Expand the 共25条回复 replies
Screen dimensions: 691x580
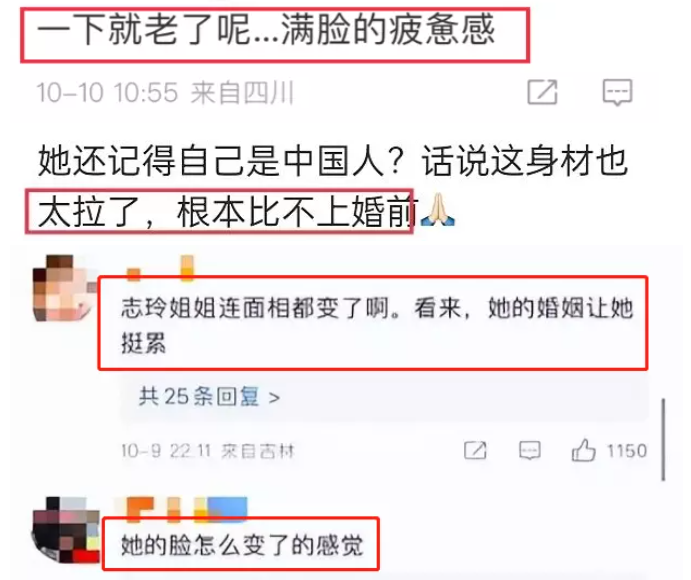(x=209, y=397)
